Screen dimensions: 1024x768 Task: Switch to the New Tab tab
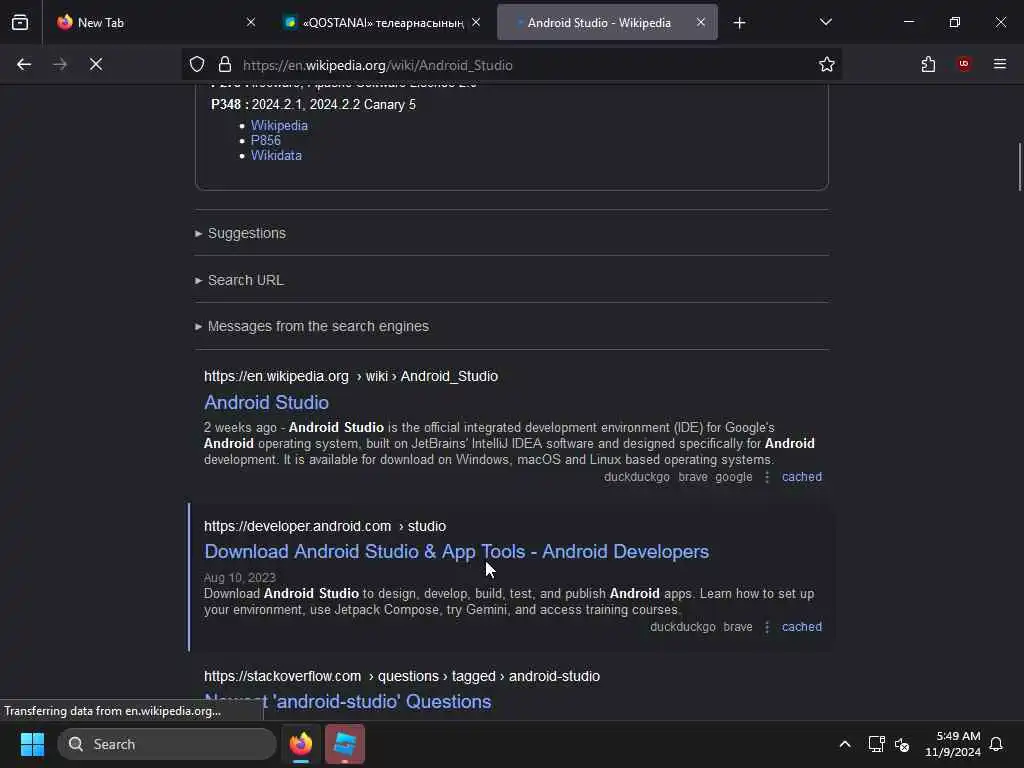pyautogui.click(x=157, y=22)
